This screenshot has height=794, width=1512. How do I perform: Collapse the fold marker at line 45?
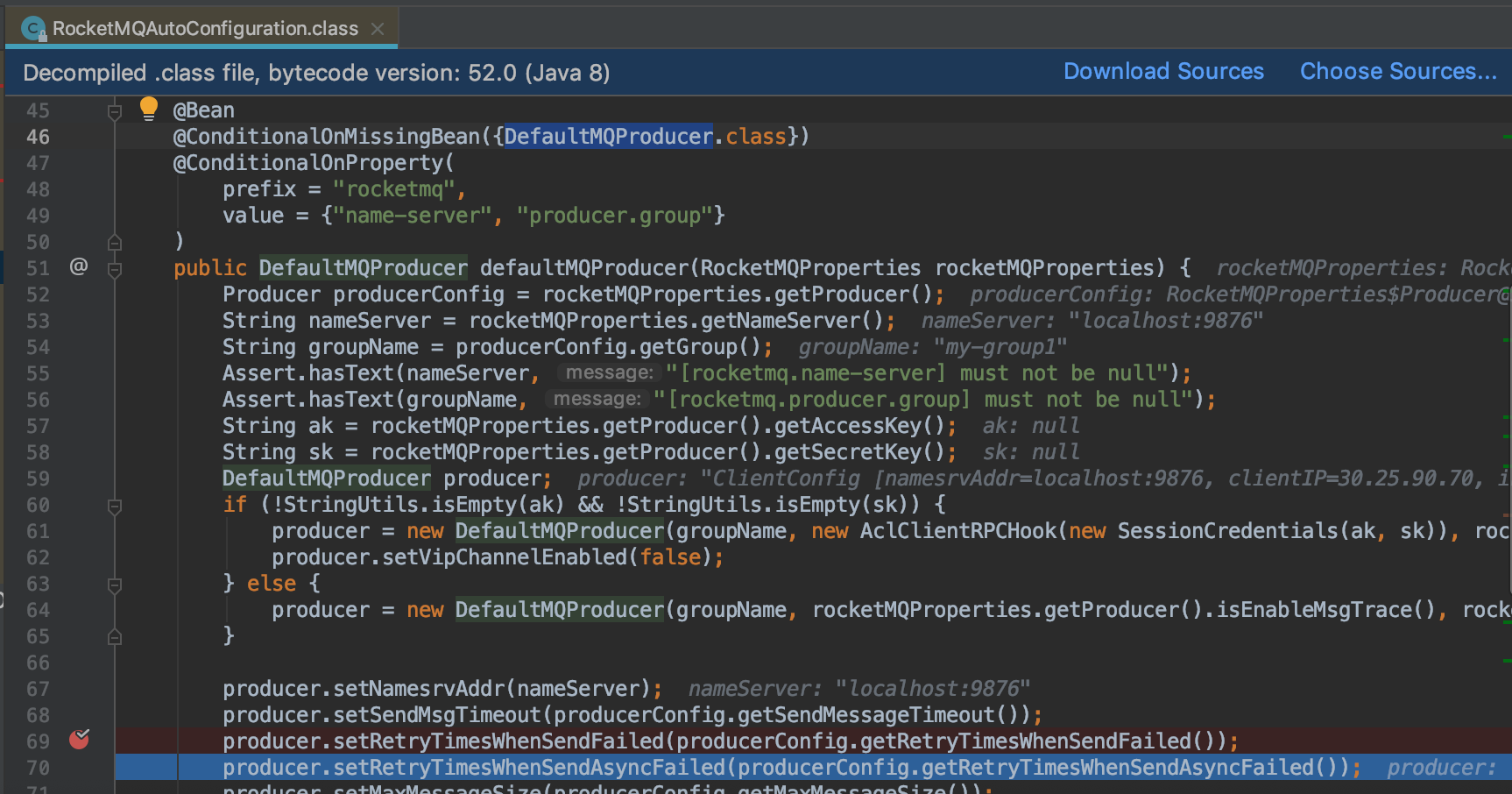[x=114, y=111]
